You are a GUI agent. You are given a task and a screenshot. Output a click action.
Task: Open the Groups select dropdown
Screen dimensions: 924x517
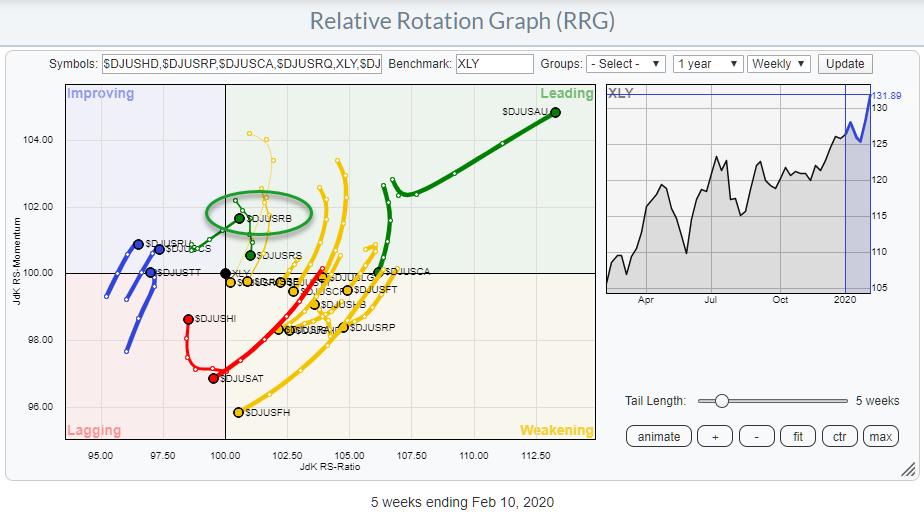point(625,64)
